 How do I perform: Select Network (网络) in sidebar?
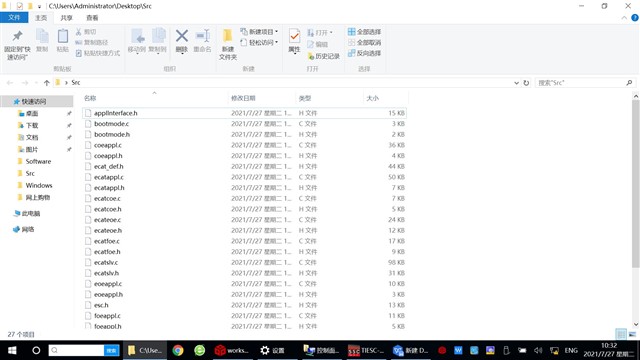(28, 229)
